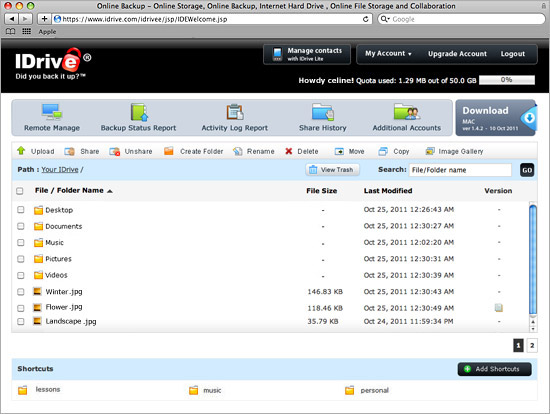Click the red Delete X icon
The image size is (550, 414).
289,151
